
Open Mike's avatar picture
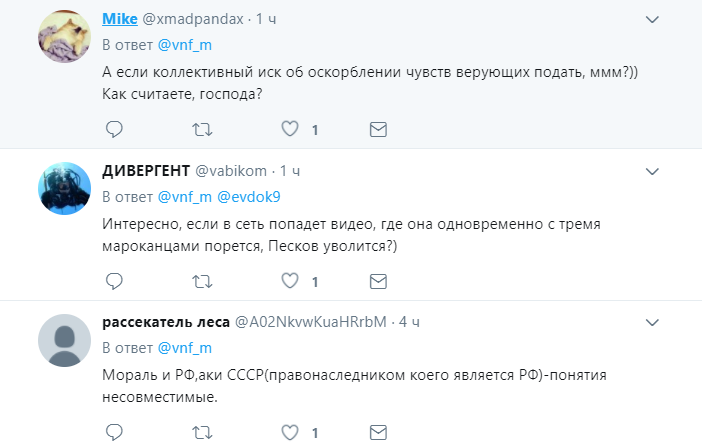[x=65, y=36]
